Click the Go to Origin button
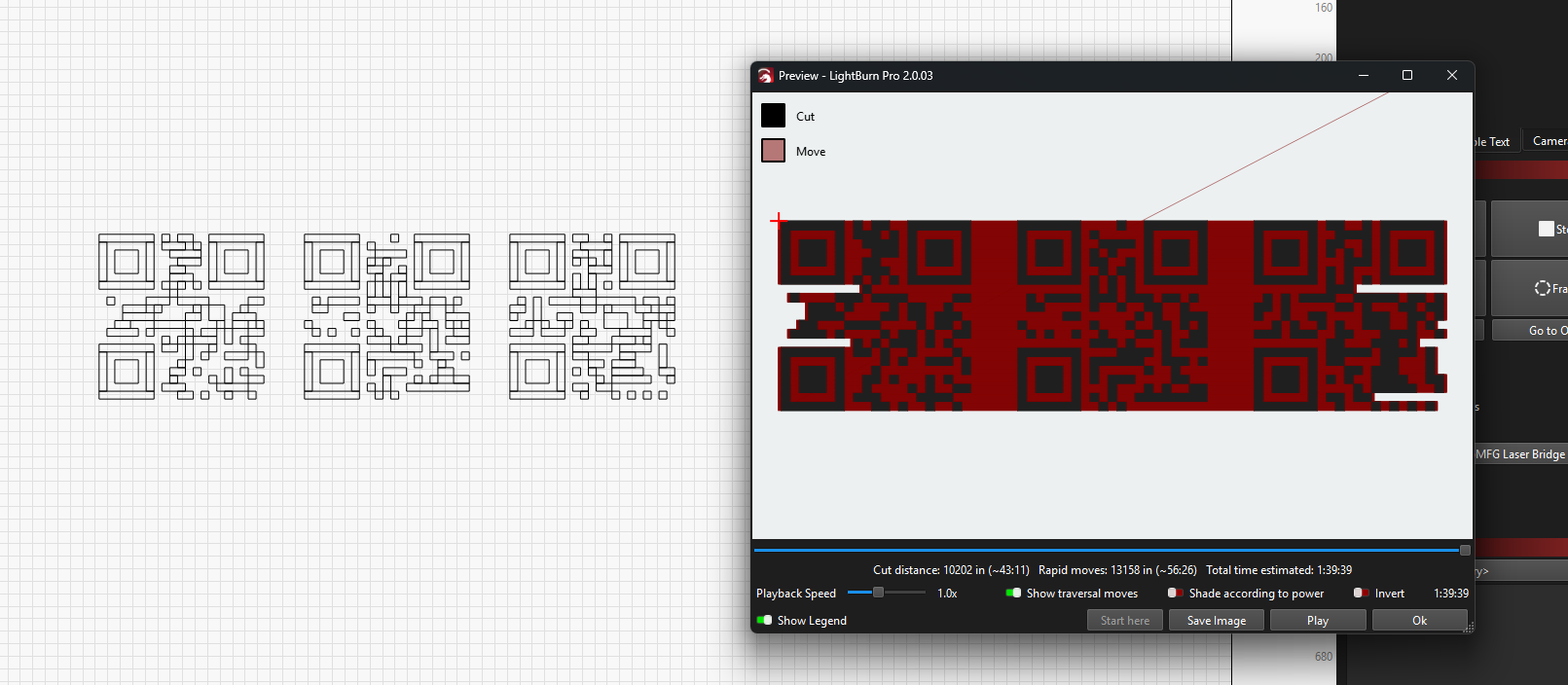 [1530, 331]
